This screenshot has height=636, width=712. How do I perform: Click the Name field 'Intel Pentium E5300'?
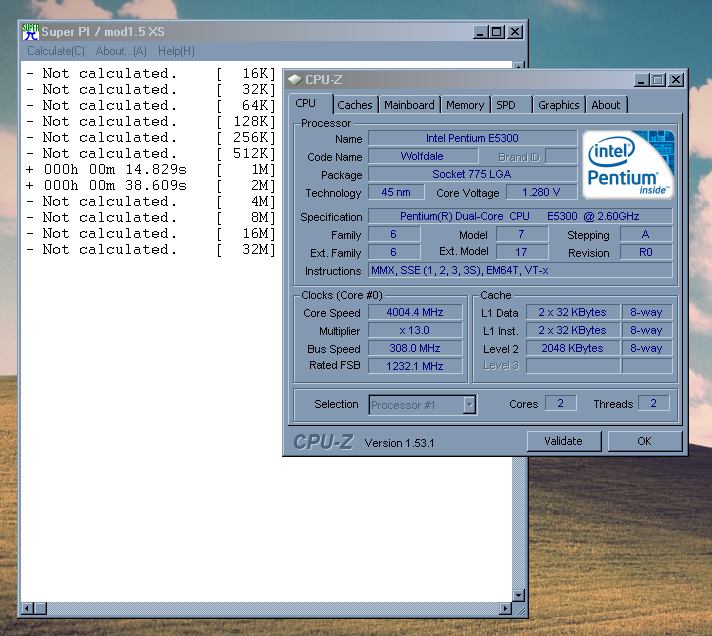click(x=472, y=138)
